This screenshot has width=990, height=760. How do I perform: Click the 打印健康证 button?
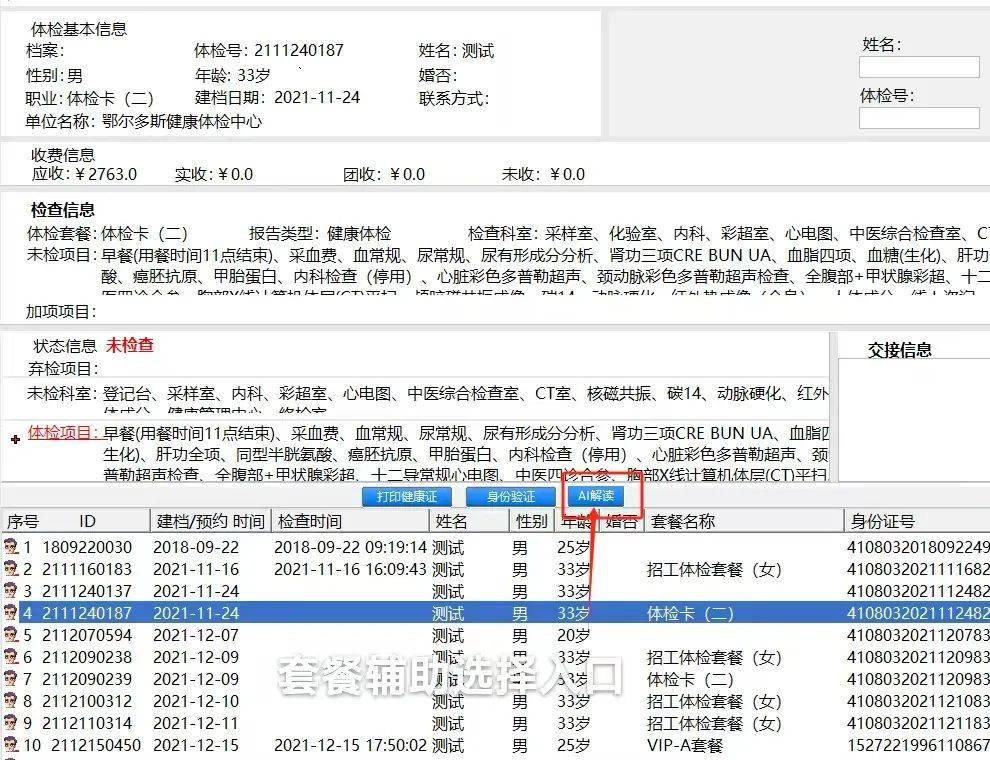pos(405,496)
